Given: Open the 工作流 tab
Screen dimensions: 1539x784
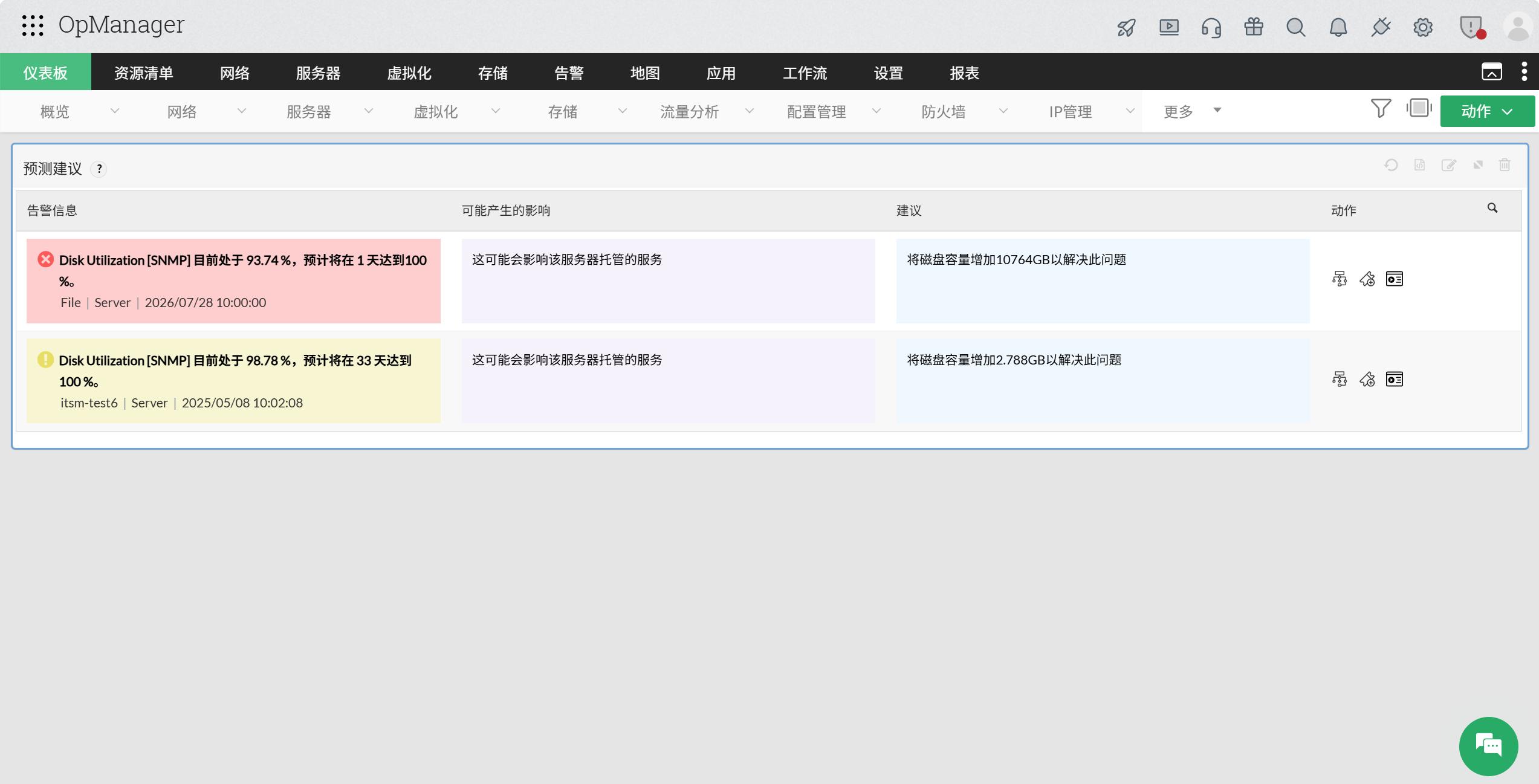Looking at the screenshot, I should point(805,73).
